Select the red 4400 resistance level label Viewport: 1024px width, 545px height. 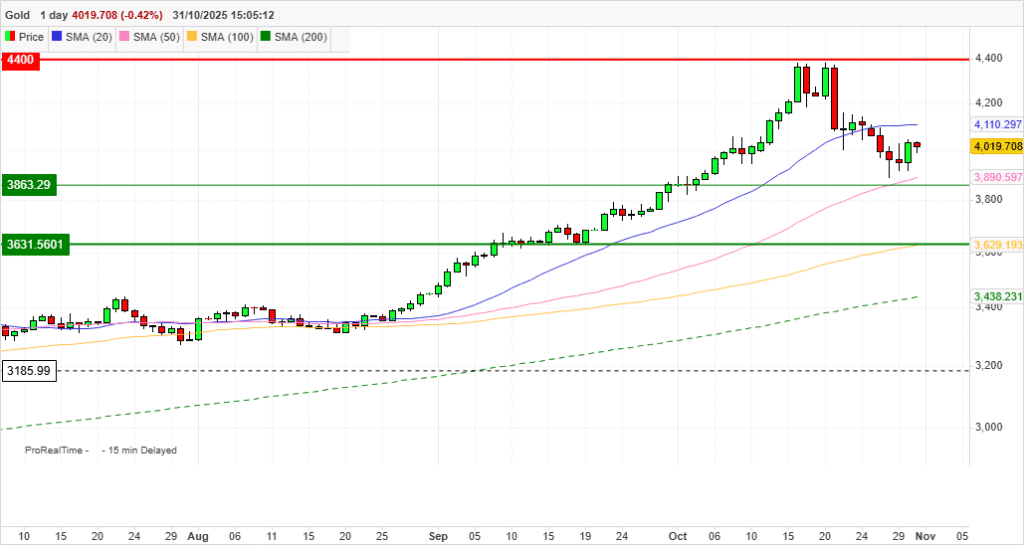[19, 60]
